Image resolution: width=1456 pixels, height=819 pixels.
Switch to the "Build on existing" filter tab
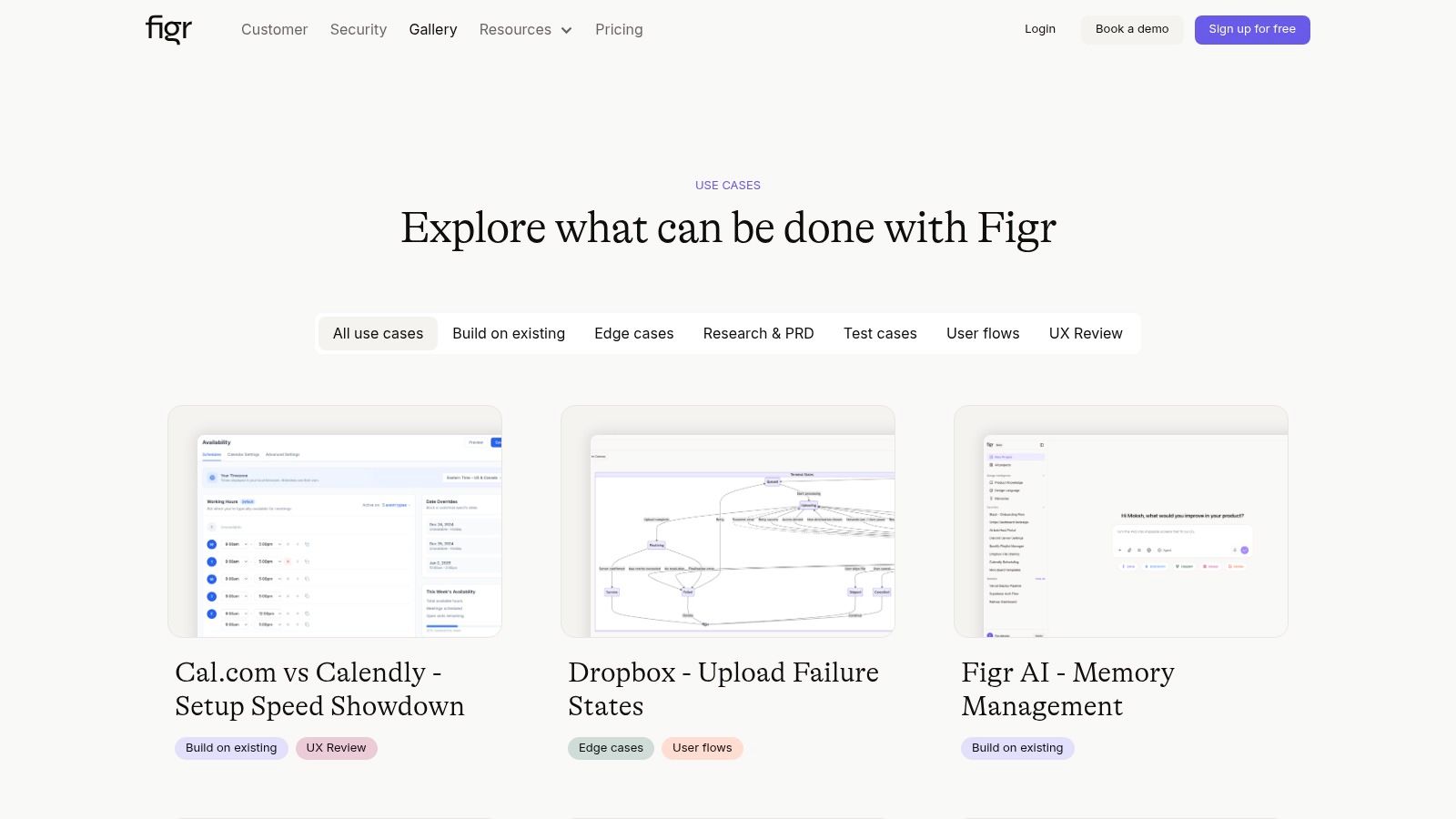509,333
